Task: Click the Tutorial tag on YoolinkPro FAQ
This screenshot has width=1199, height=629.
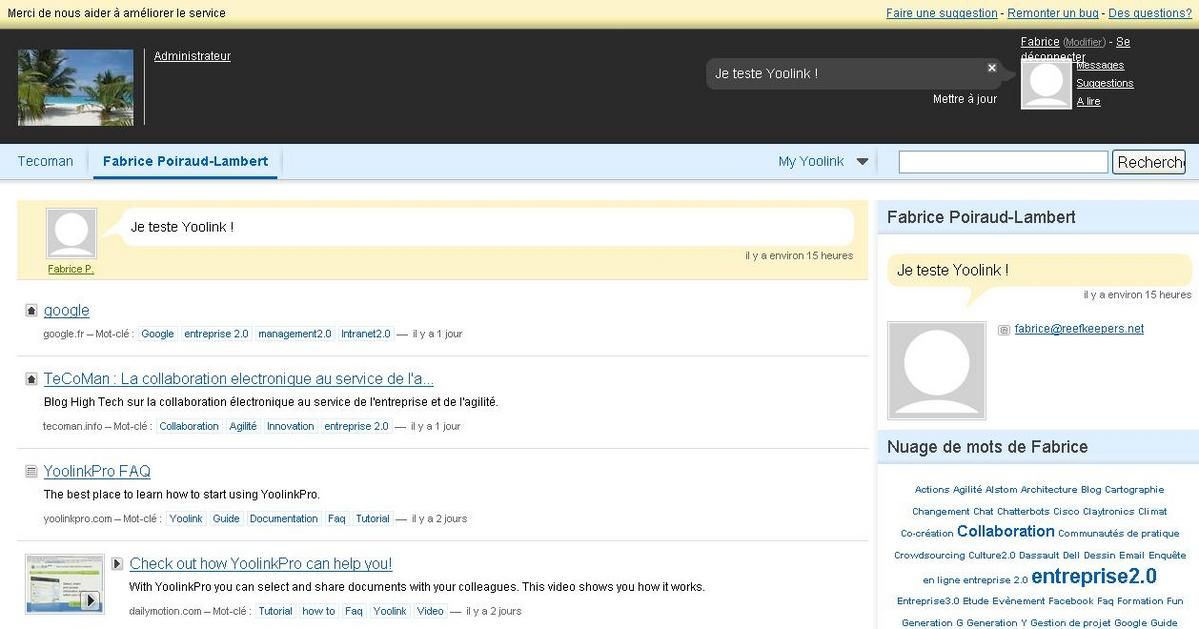Action: [372, 519]
